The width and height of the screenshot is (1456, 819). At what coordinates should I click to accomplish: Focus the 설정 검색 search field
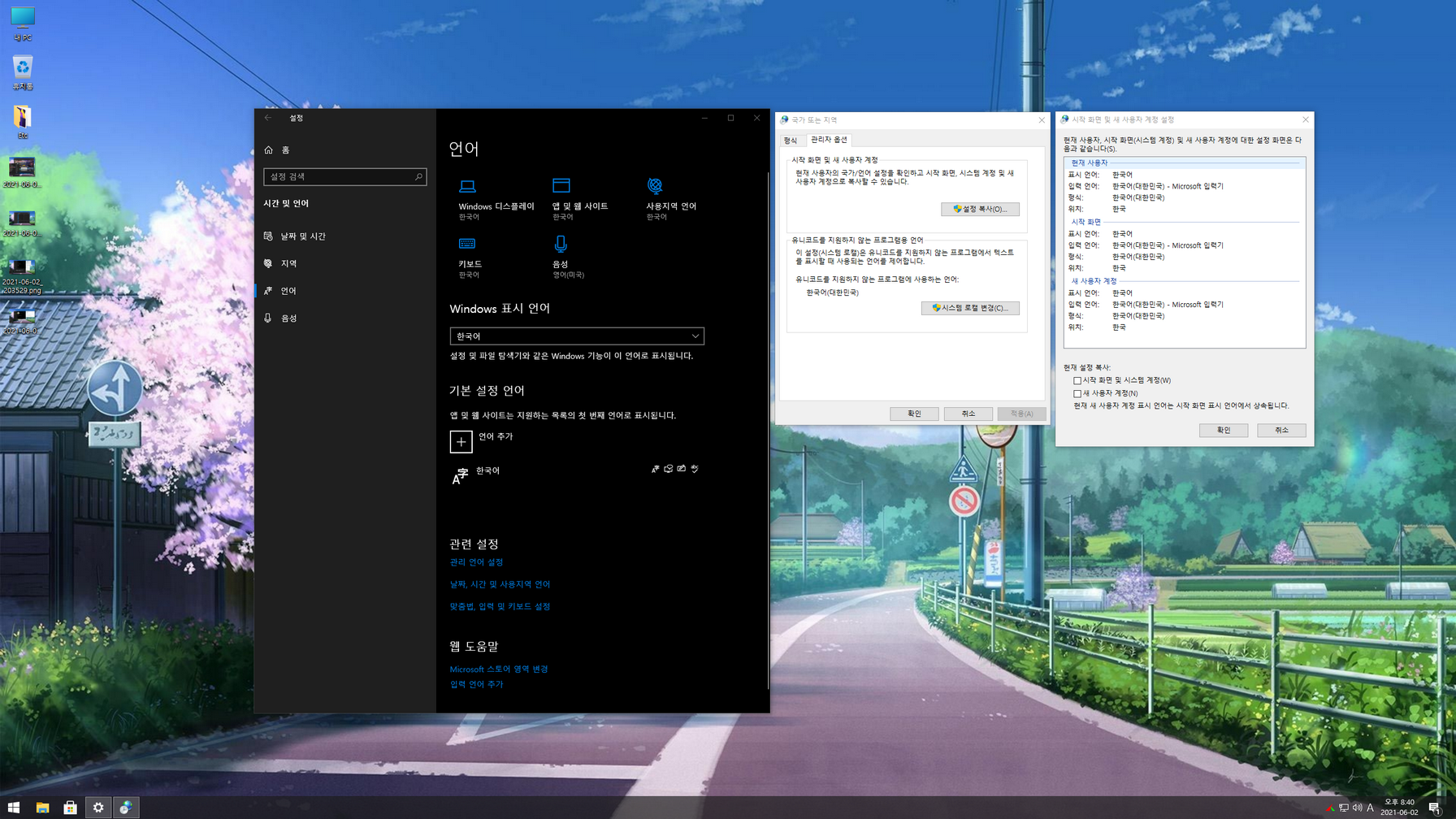point(344,176)
